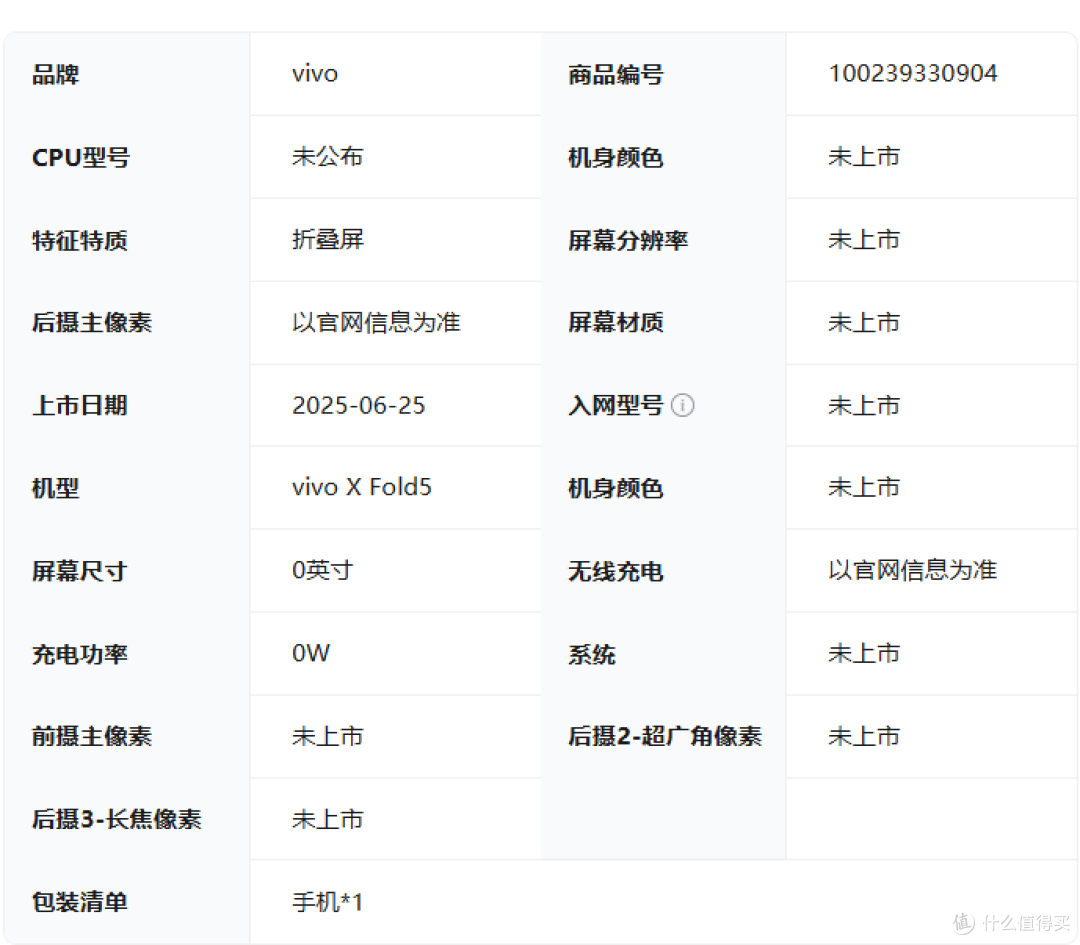
Task: Select the 上市日期 label
Action: pyautogui.click(x=79, y=405)
